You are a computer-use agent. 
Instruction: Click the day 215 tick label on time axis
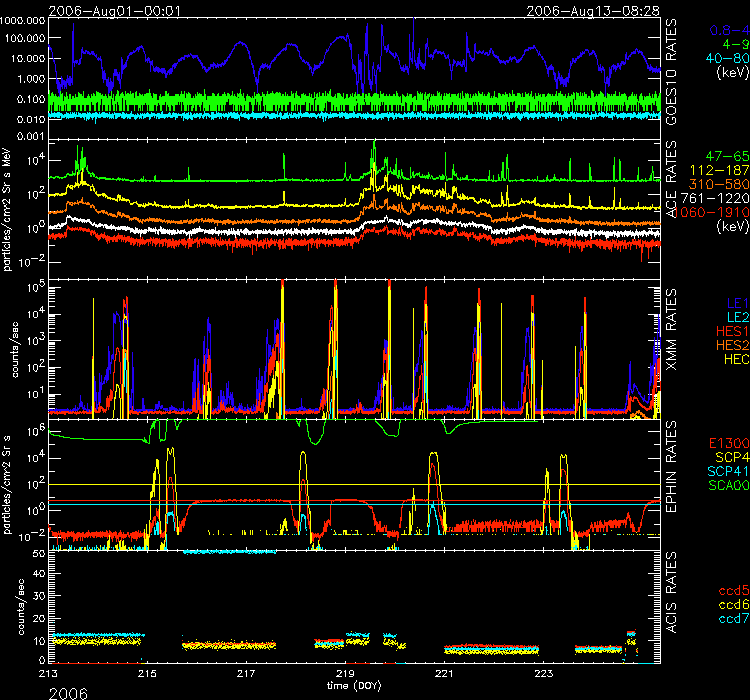tap(148, 676)
